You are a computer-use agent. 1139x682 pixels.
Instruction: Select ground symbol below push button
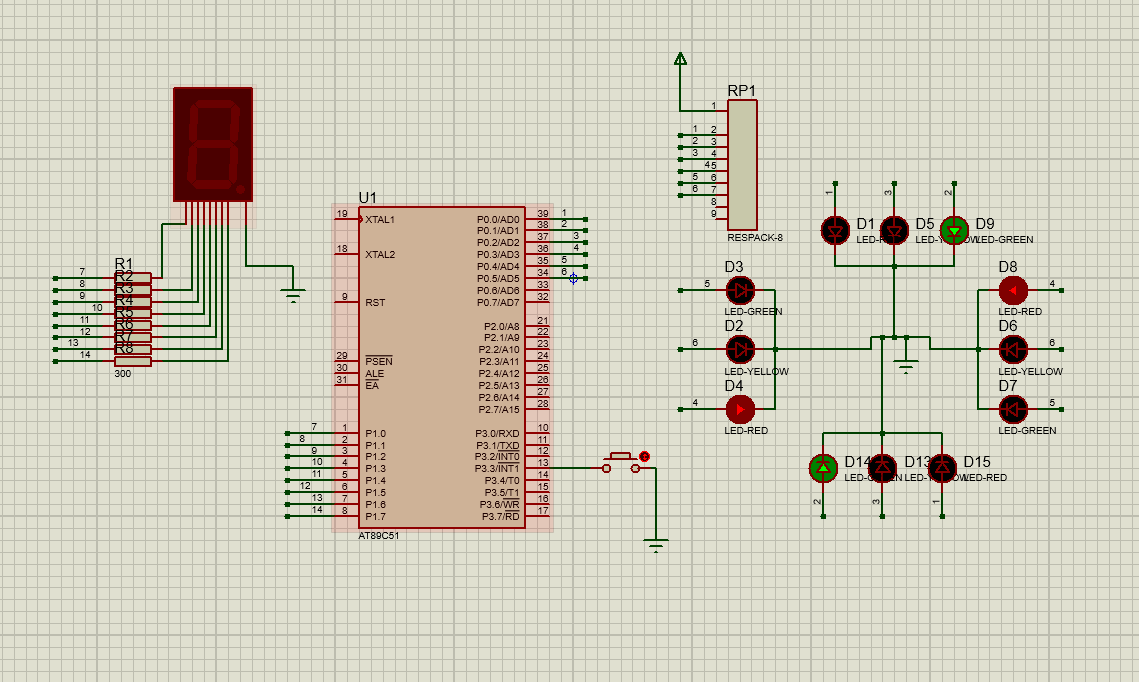pos(656,544)
